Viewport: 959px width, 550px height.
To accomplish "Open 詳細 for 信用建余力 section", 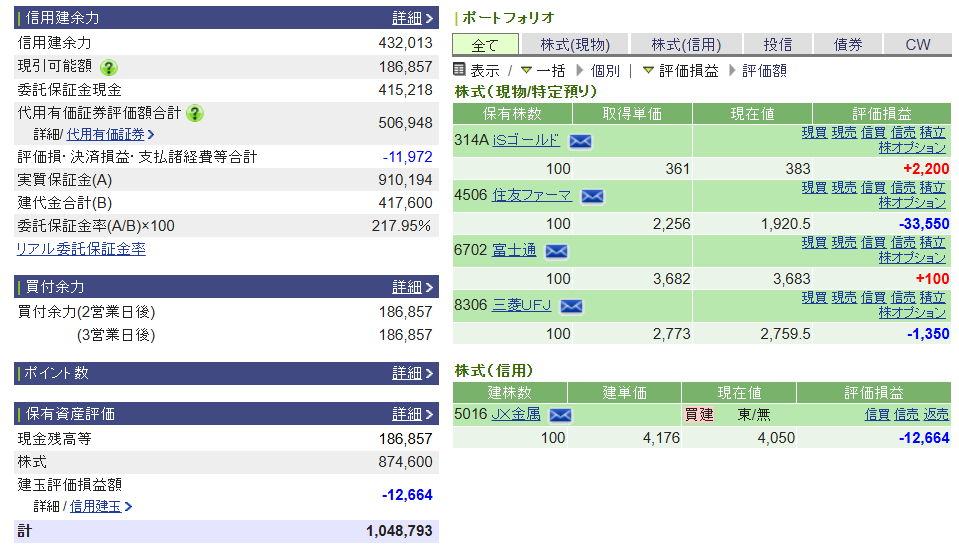I will 413,18.
